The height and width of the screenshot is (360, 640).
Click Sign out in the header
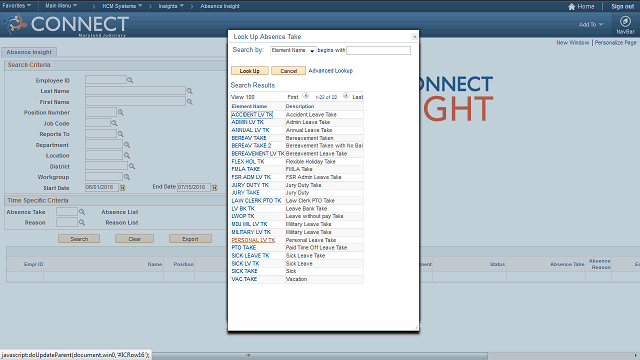pyautogui.click(x=622, y=7)
